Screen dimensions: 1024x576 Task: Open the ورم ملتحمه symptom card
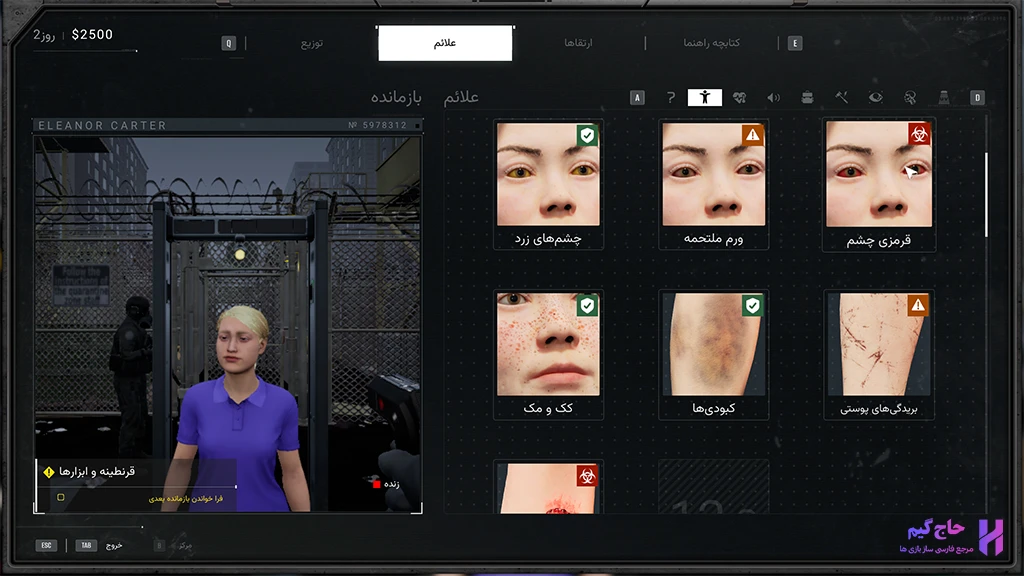[713, 184]
